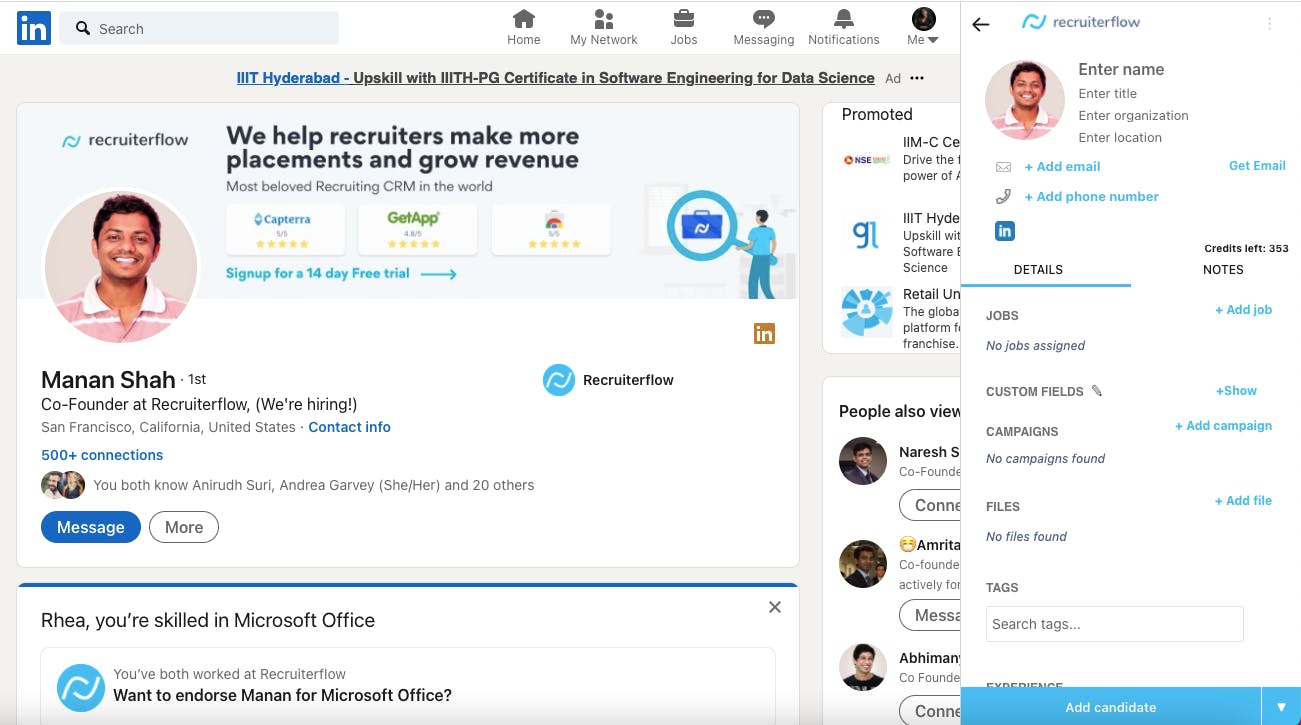Click the Retail promoted ad logo
Screen dimensions: 1301x725
point(866,312)
